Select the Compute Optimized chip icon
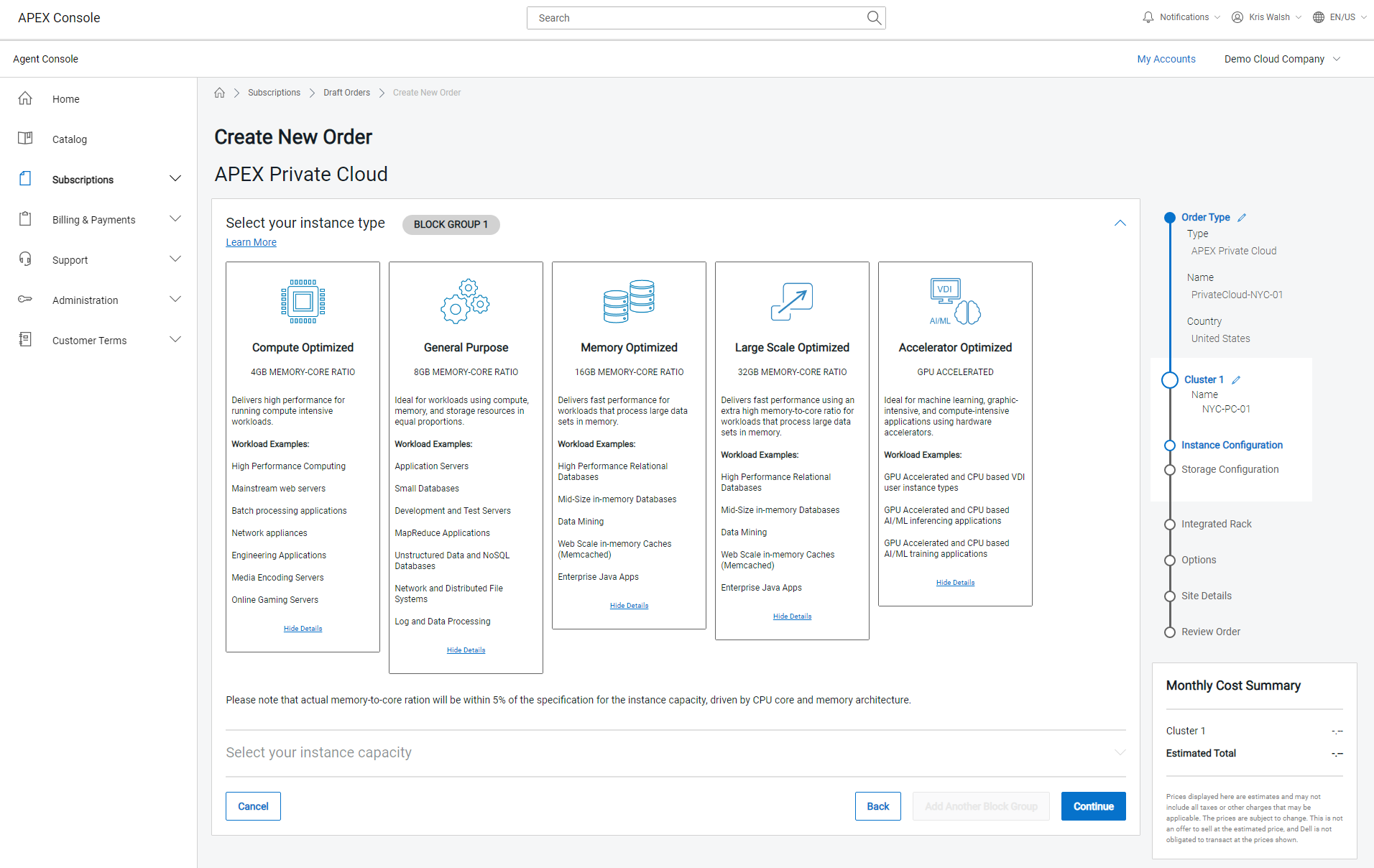This screenshot has height=868, width=1374. click(303, 301)
